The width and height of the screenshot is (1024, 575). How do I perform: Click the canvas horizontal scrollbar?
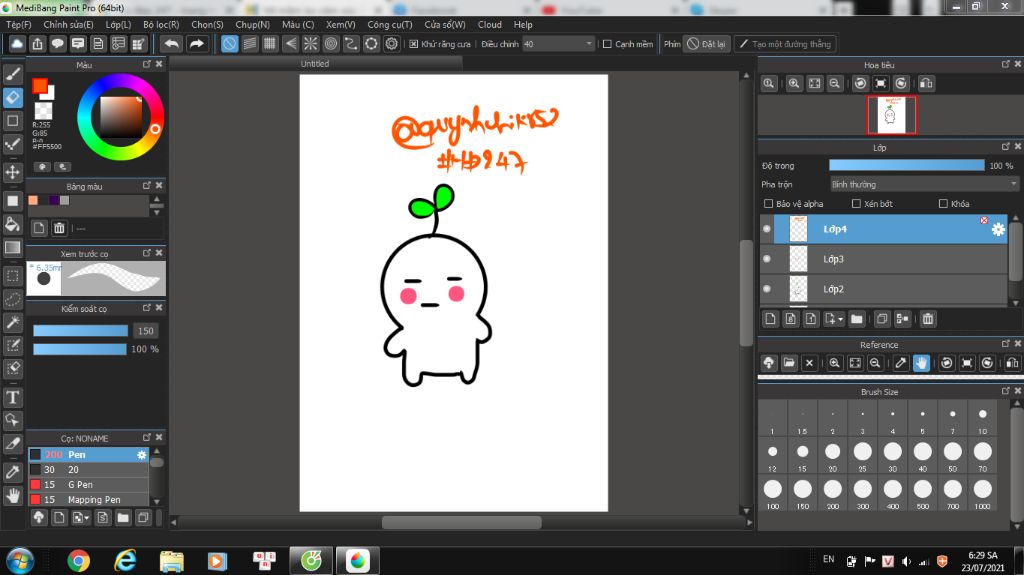[461, 523]
